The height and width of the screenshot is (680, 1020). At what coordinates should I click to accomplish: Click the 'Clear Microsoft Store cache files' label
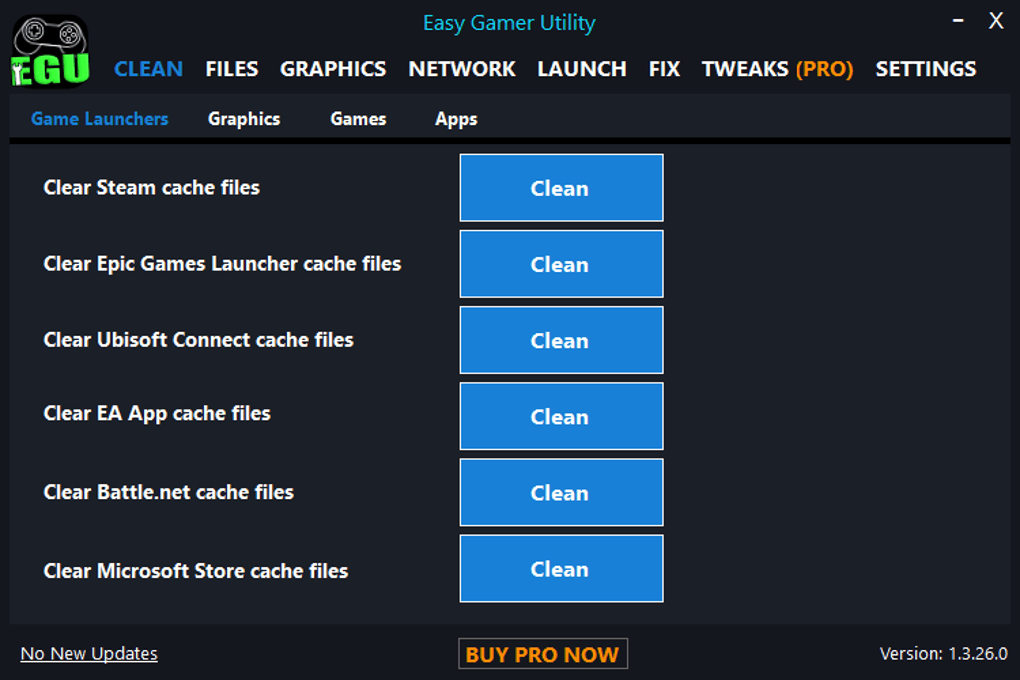[196, 571]
